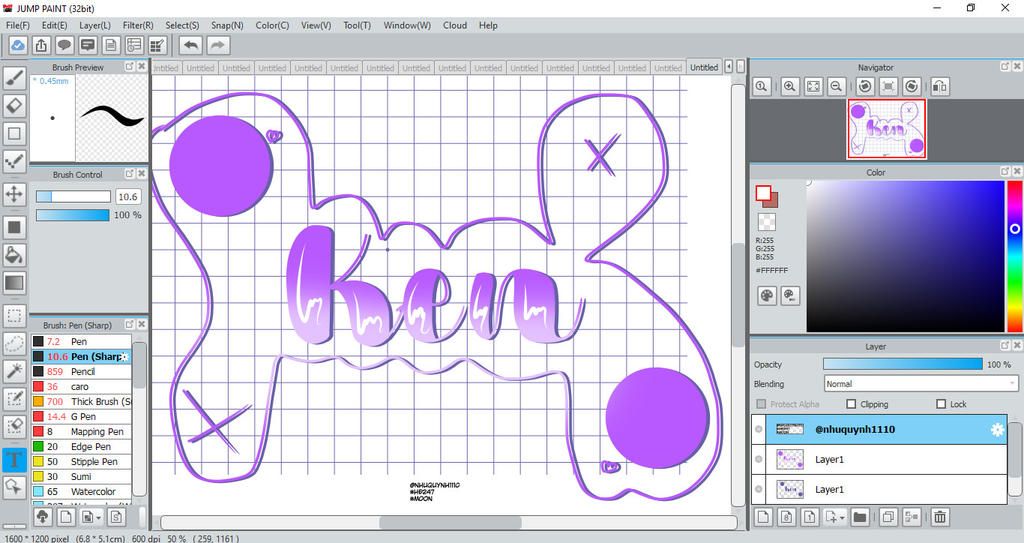This screenshot has width=1024, height=543.
Task: Select the Pencil brush
Action: point(82,371)
